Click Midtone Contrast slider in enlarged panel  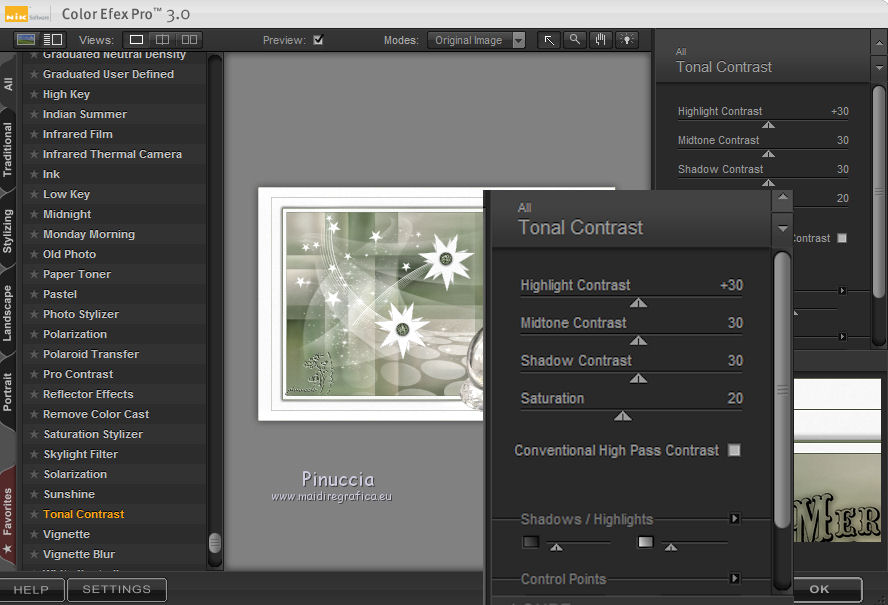(x=638, y=340)
